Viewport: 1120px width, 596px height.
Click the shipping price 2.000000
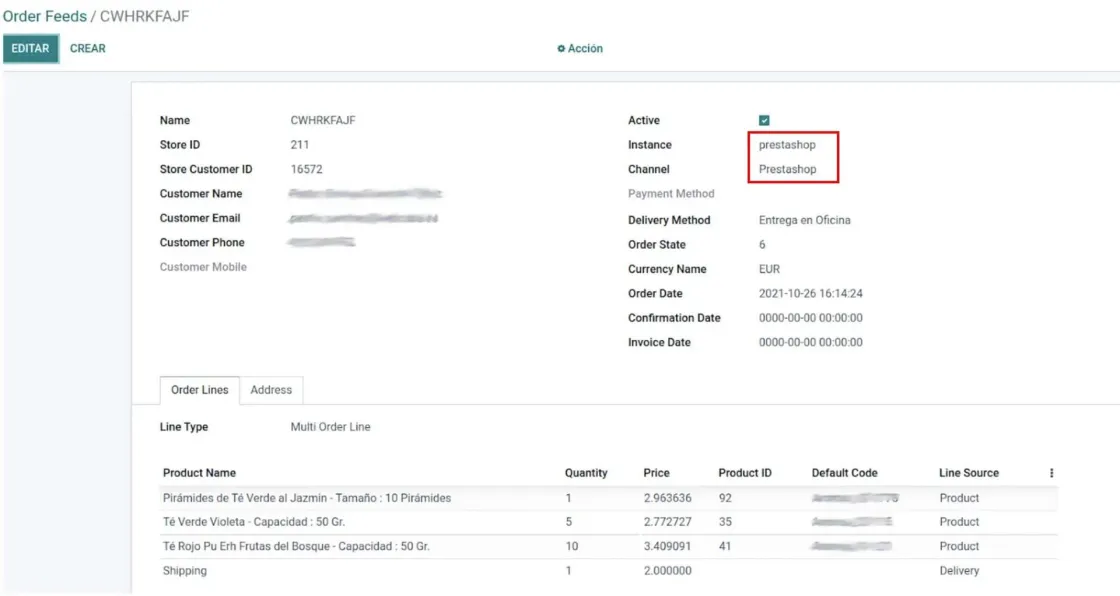[667, 571]
